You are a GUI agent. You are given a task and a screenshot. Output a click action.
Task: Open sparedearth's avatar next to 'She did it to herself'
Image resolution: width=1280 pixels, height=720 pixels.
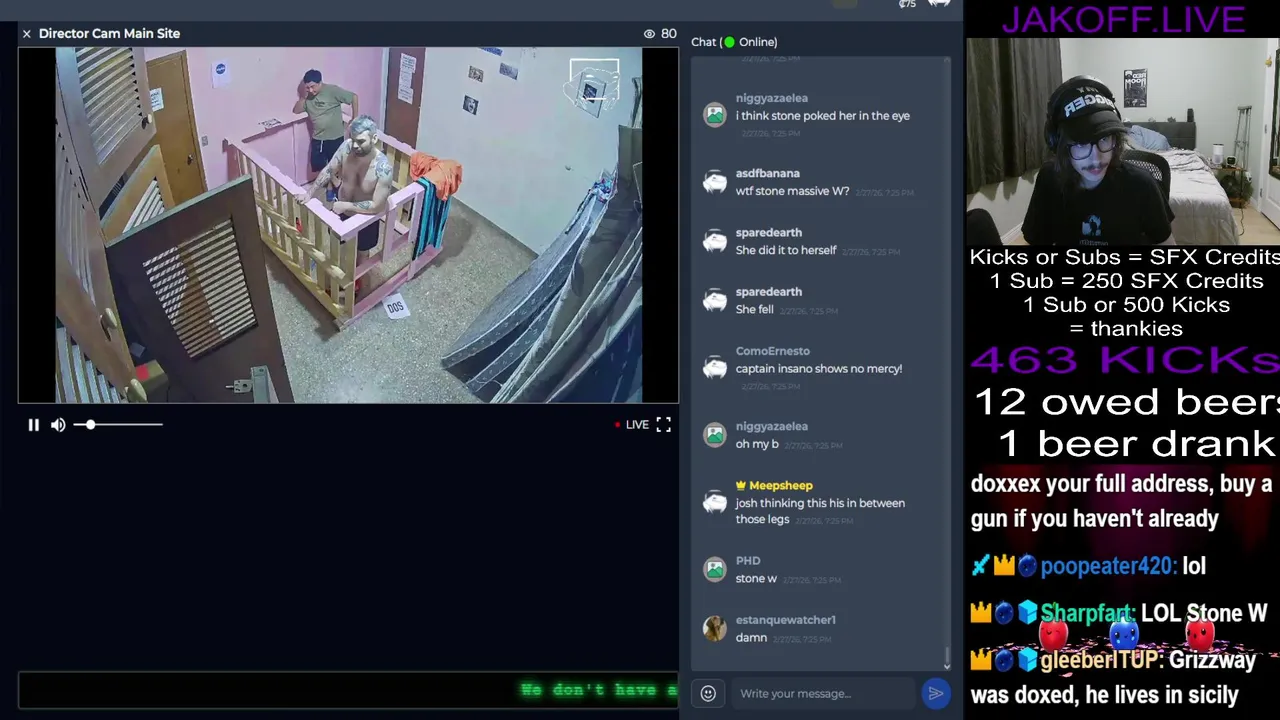tap(714, 241)
